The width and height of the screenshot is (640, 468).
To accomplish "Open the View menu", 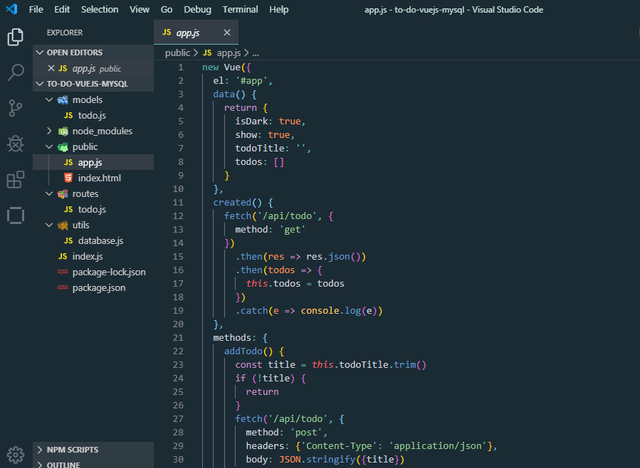I will [140, 9].
